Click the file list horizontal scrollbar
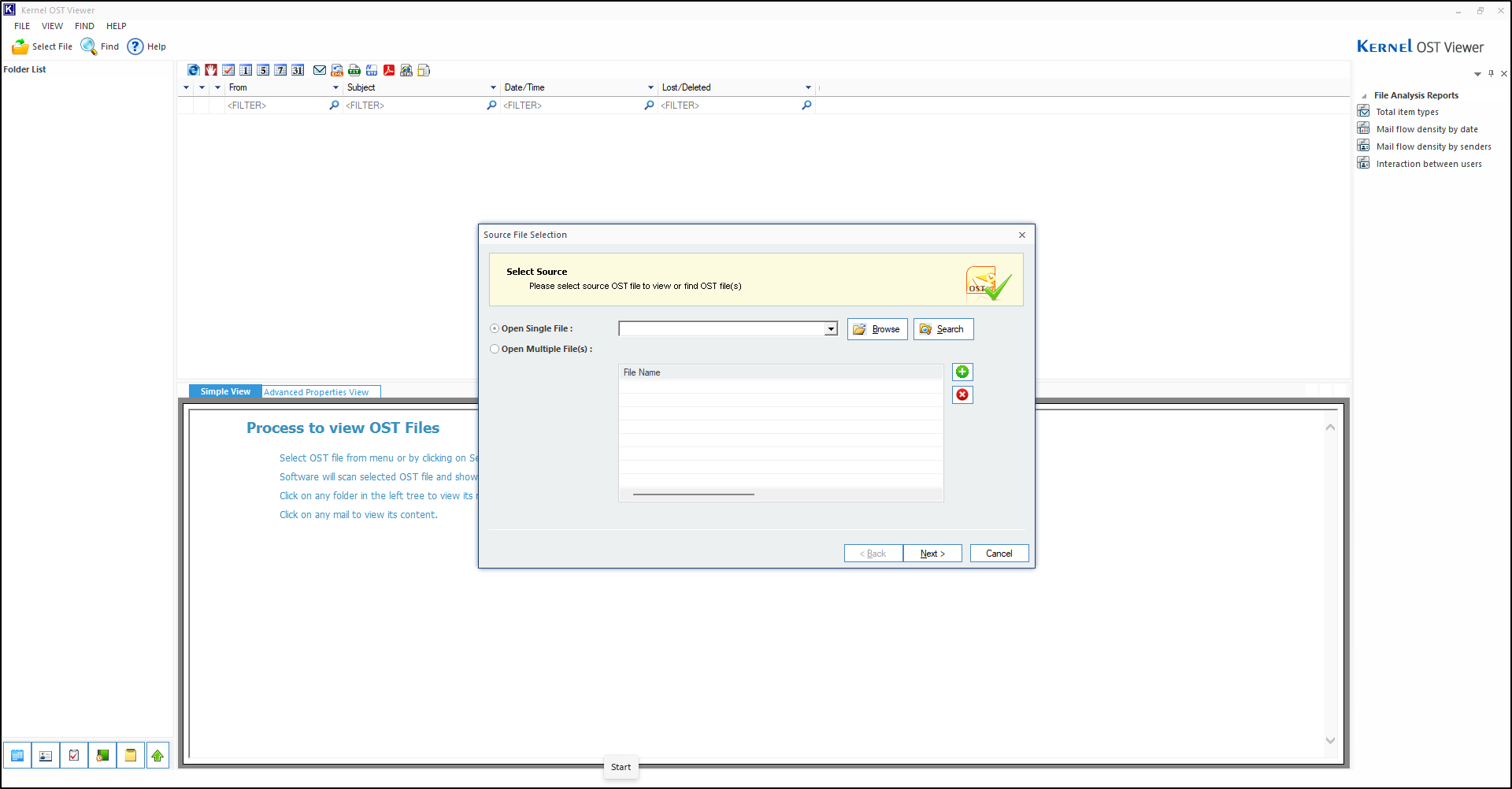 click(x=694, y=495)
